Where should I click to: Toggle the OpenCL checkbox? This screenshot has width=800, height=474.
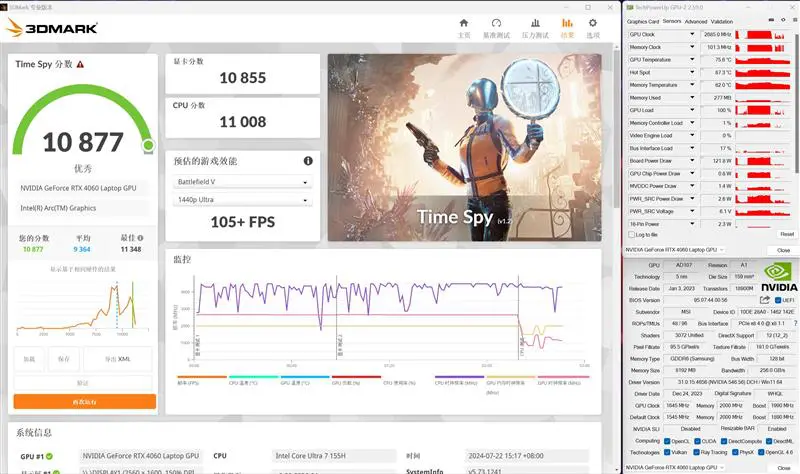tap(667, 441)
